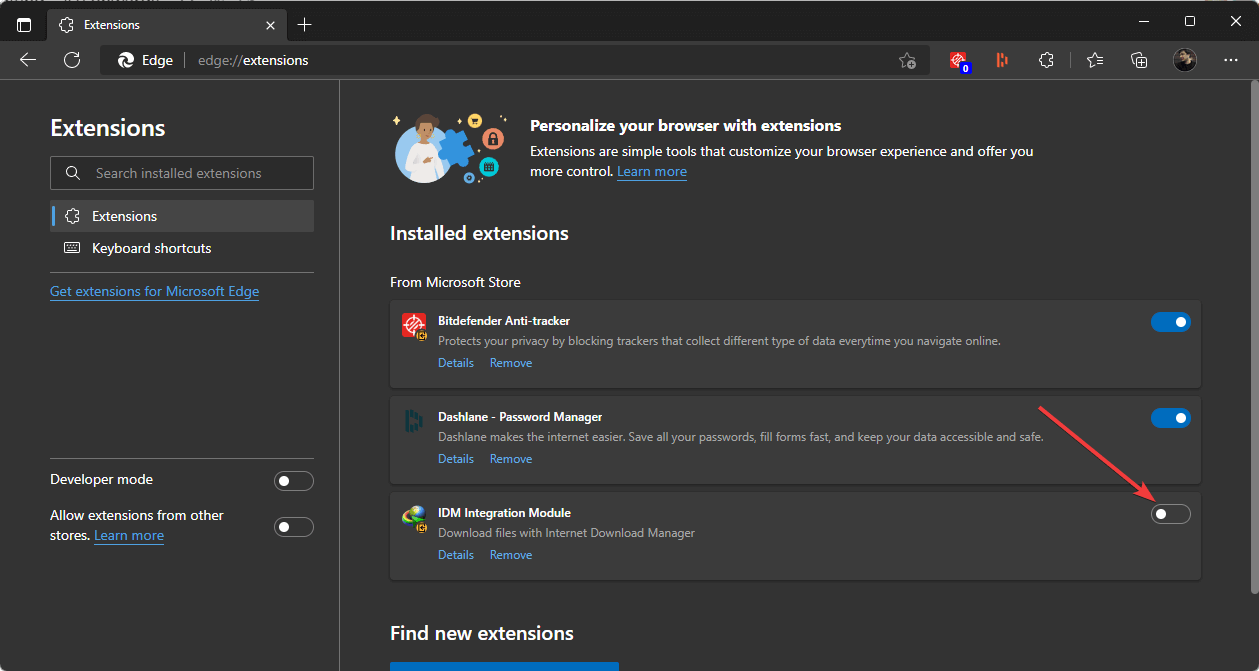Click Search installed extensions field
The width and height of the screenshot is (1259, 671).
pos(182,173)
